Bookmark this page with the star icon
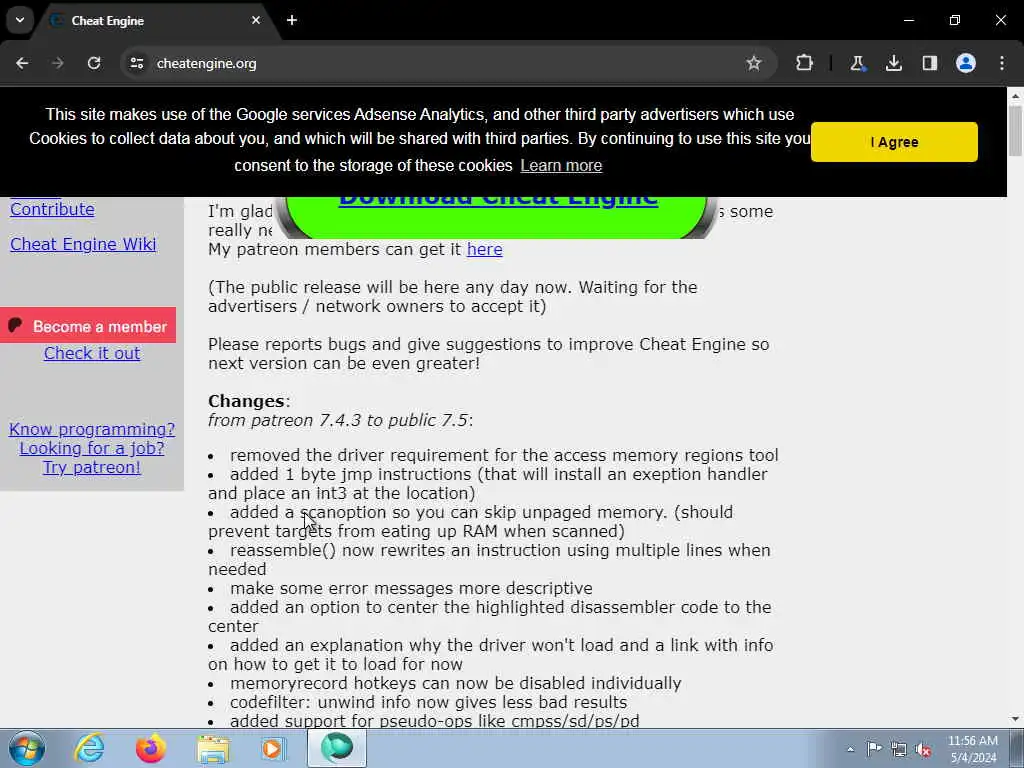Image resolution: width=1024 pixels, height=768 pixels. coord(754,63)
